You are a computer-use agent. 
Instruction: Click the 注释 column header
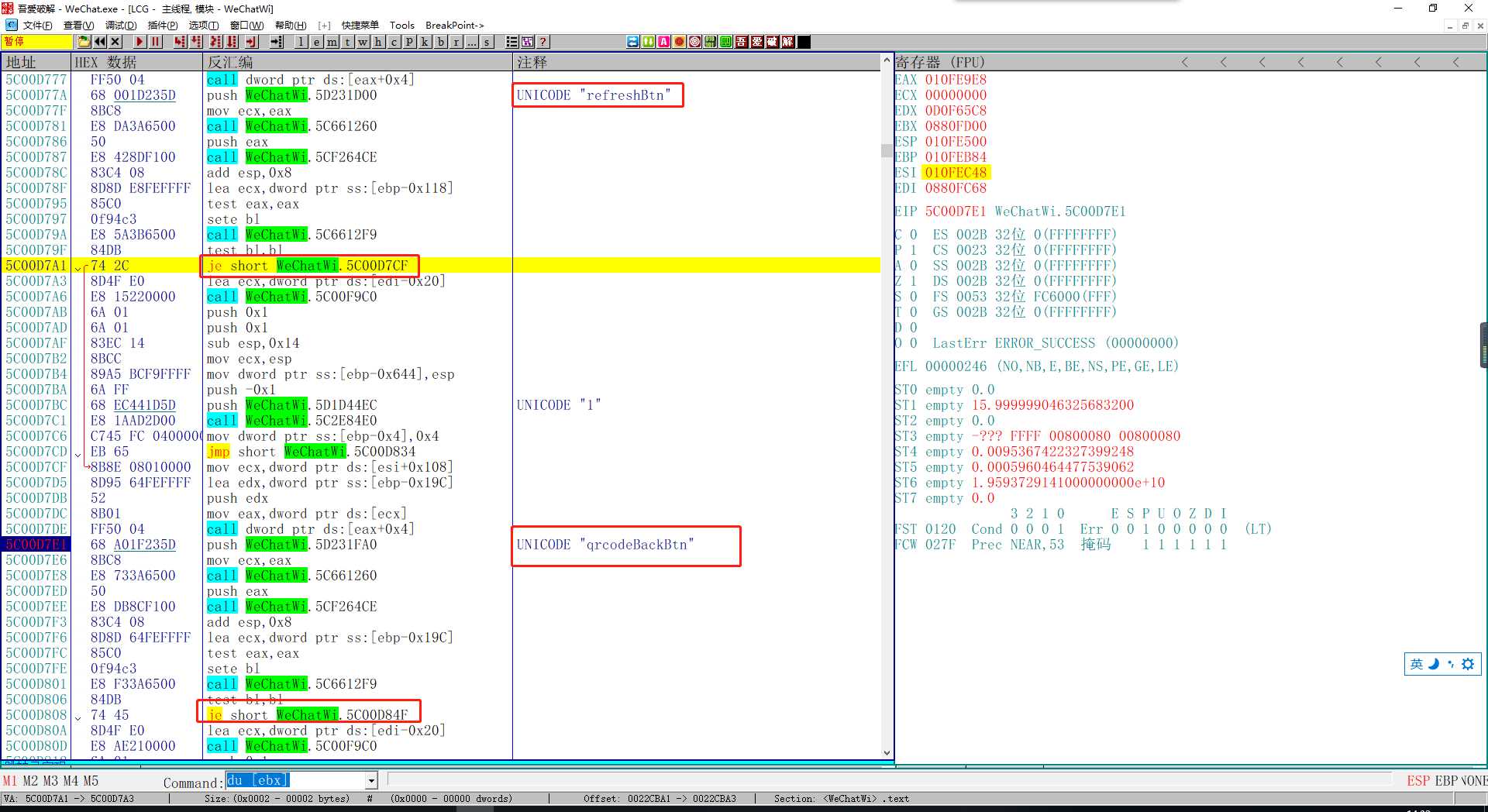point(697,62)
